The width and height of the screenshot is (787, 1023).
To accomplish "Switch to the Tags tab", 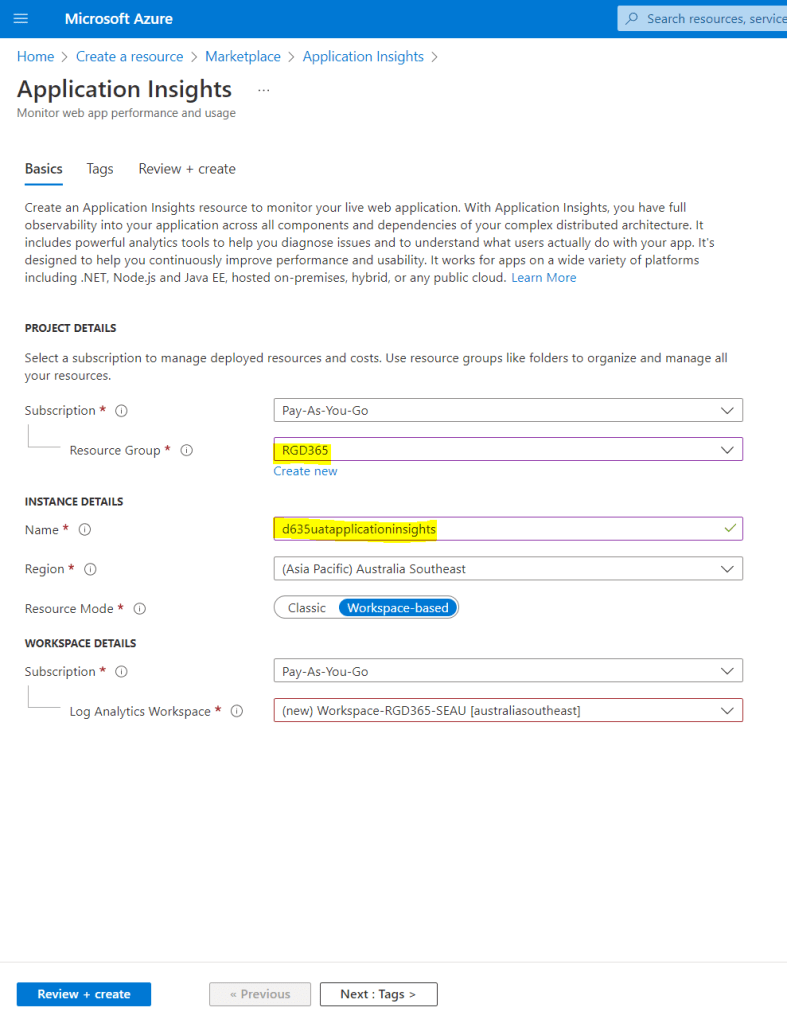I will tap(100, 169).
